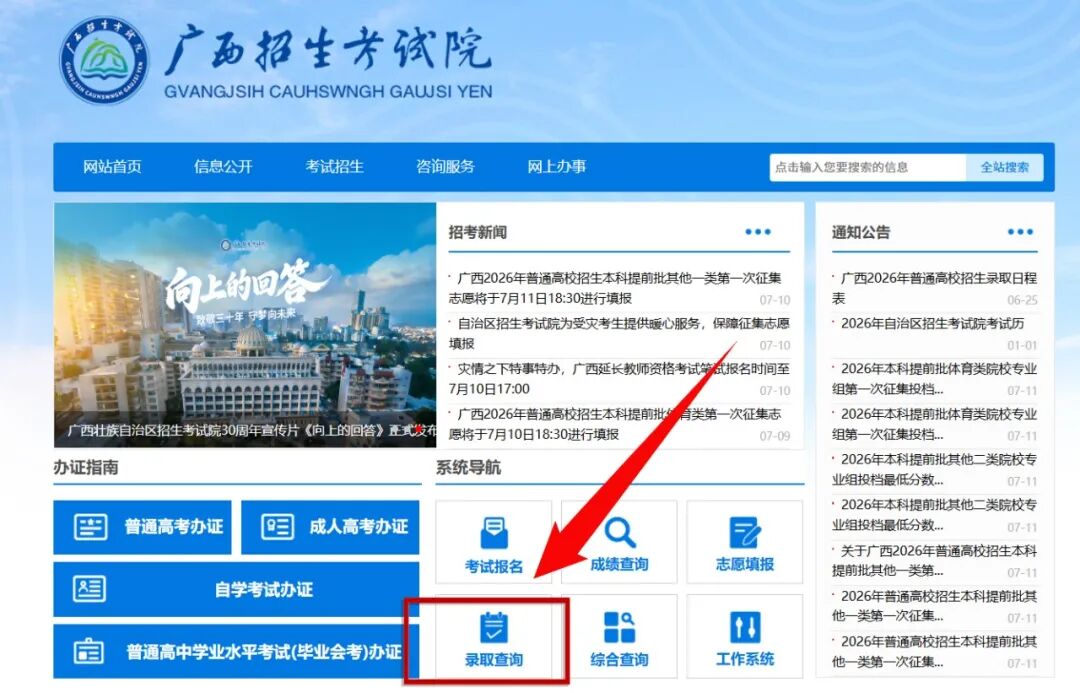Viewport: 1080px width, 693px height.
Task: Click the 办证指南 section heading
Action: [86, 468]
